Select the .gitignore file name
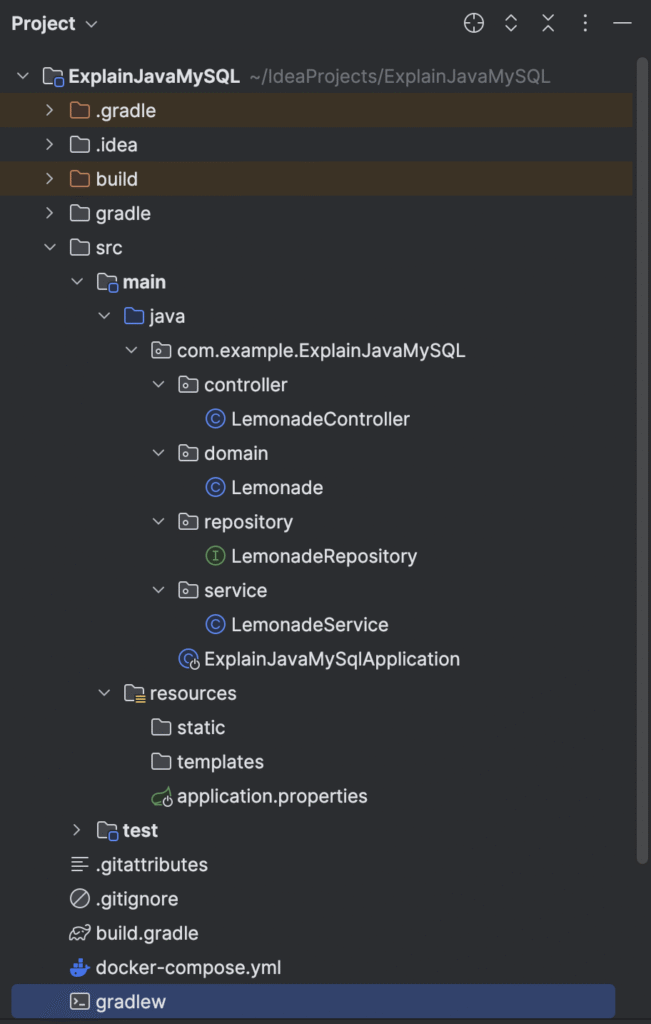 coord(137,899)
